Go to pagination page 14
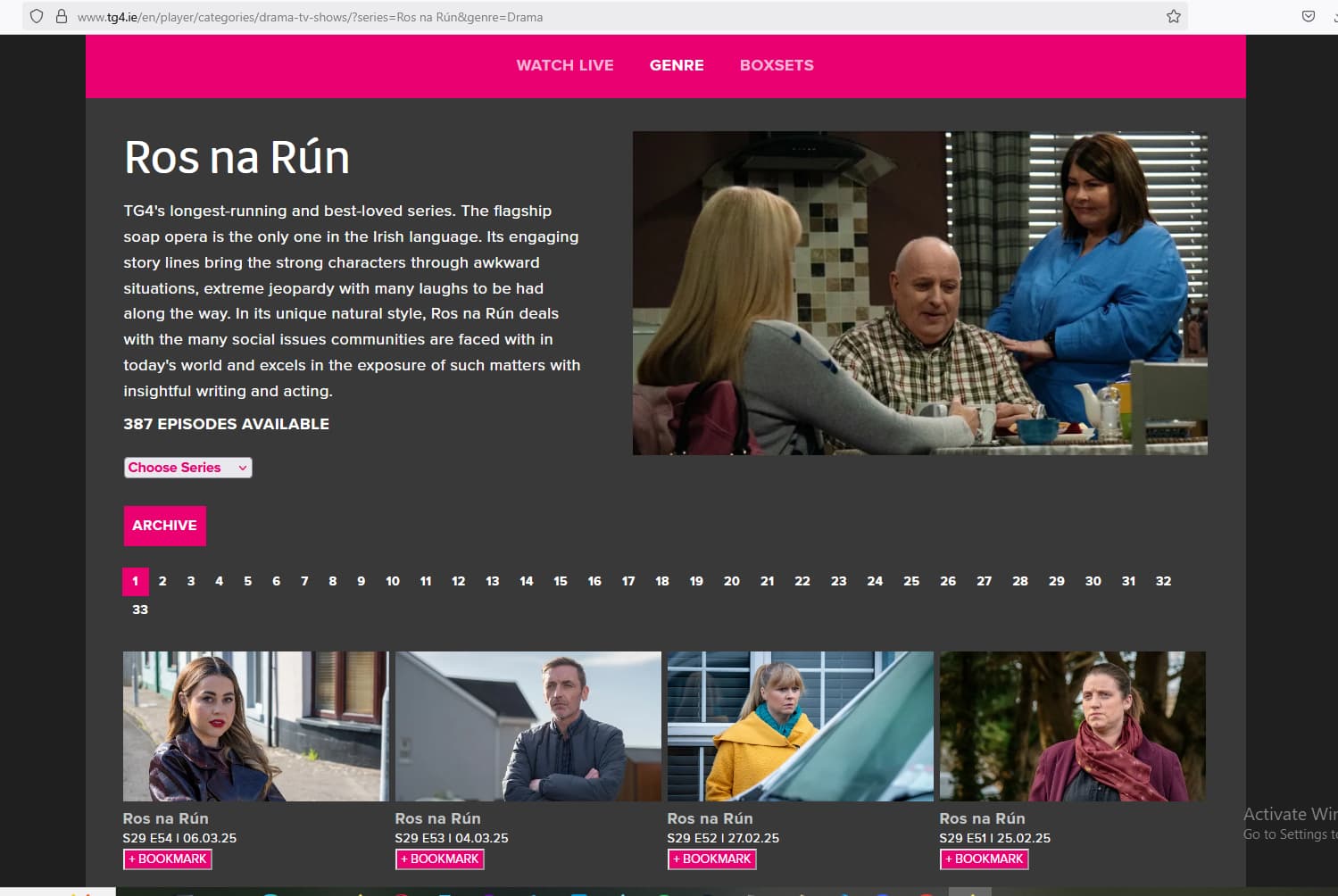 coord(527,581)
